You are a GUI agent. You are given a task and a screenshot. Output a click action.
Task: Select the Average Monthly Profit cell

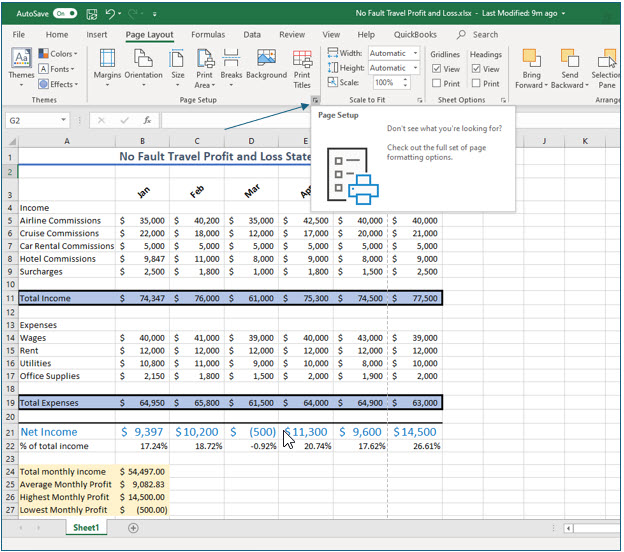pos(67,484)
